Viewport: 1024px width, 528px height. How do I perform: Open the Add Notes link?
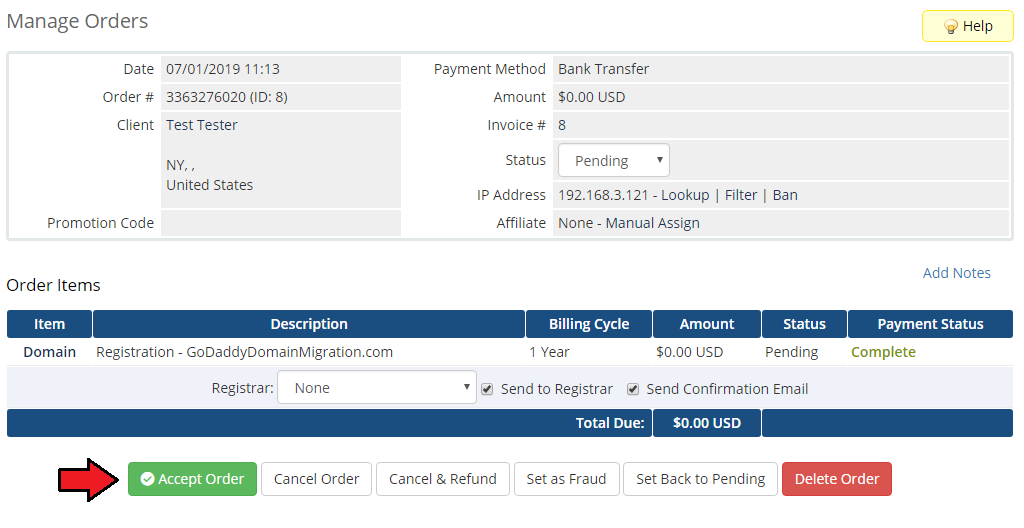[x=956, y=273]
